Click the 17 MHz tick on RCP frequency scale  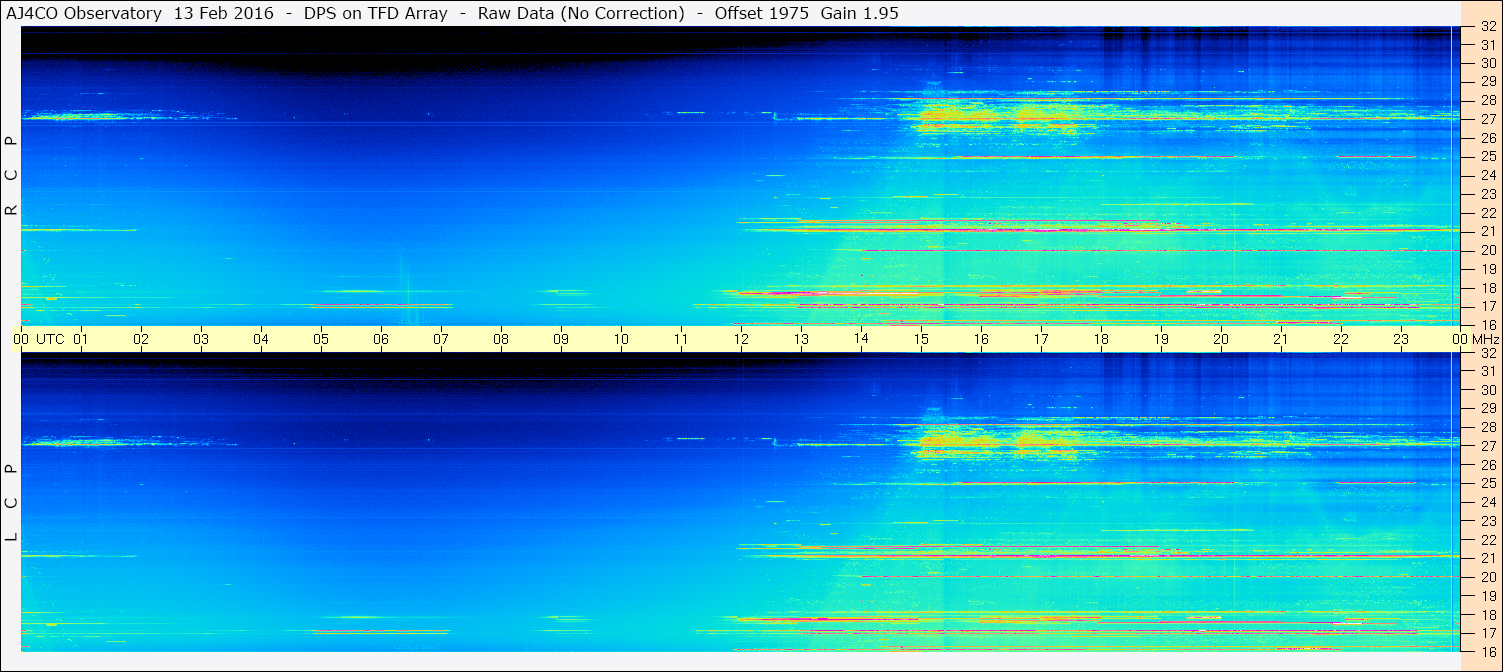click(x=1487, y=306)
